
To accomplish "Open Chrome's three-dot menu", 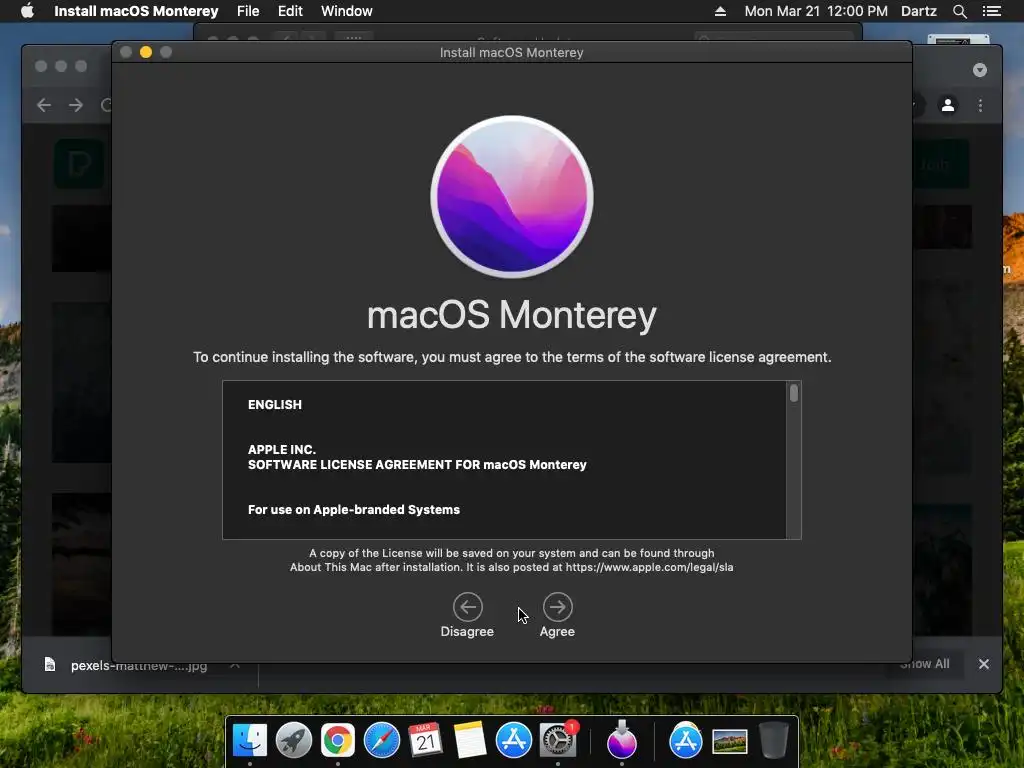I will point(980,105).
